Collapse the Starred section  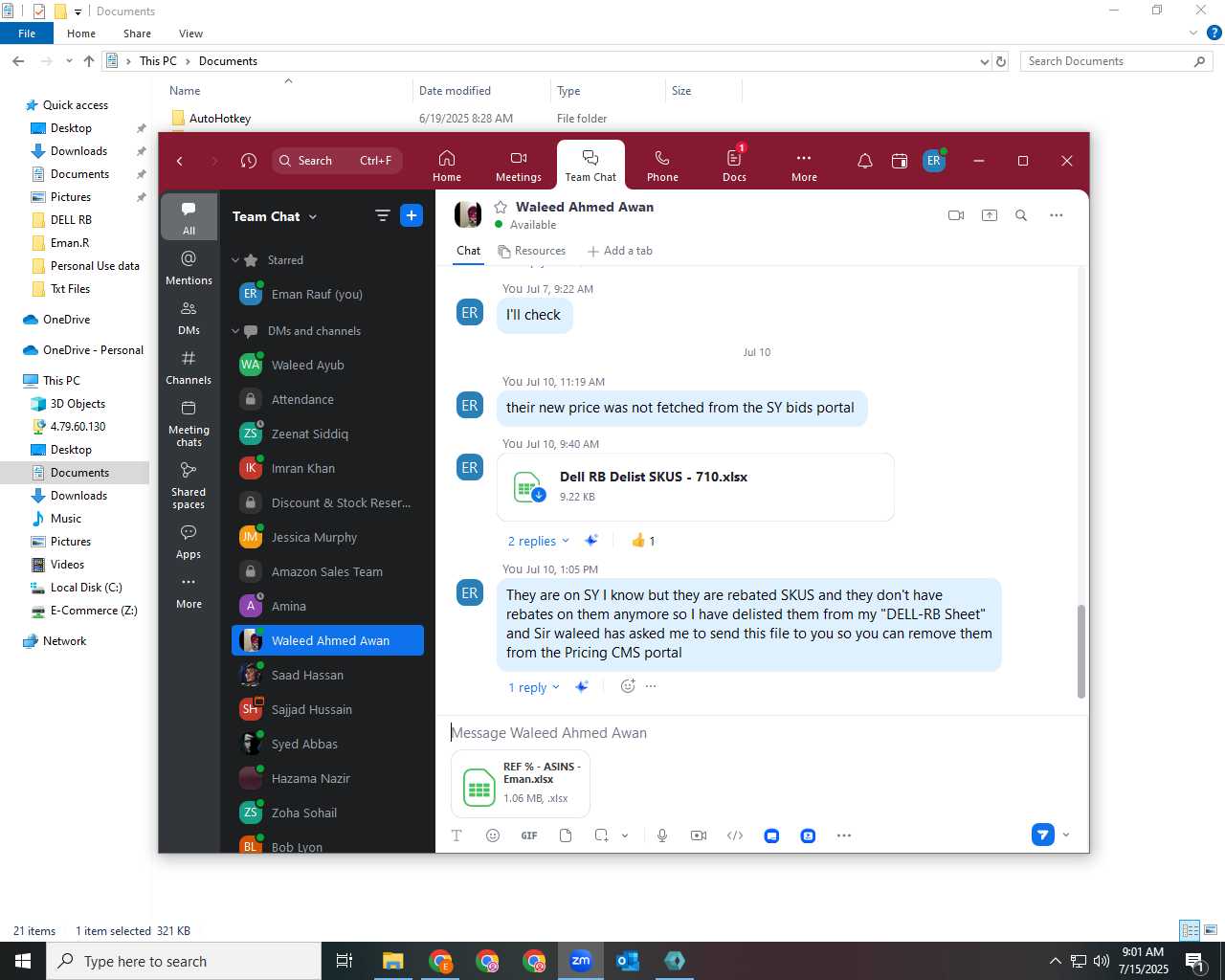(x=235, y=260)
